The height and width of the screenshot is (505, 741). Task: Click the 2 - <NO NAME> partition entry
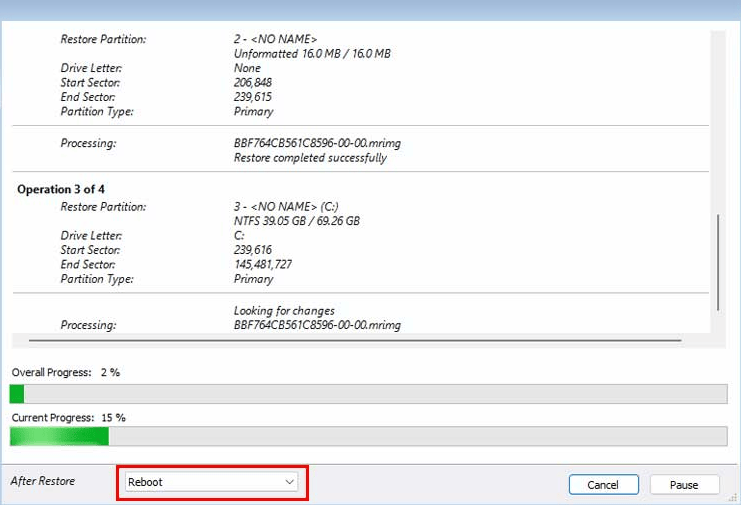click(x=275, y=39)
